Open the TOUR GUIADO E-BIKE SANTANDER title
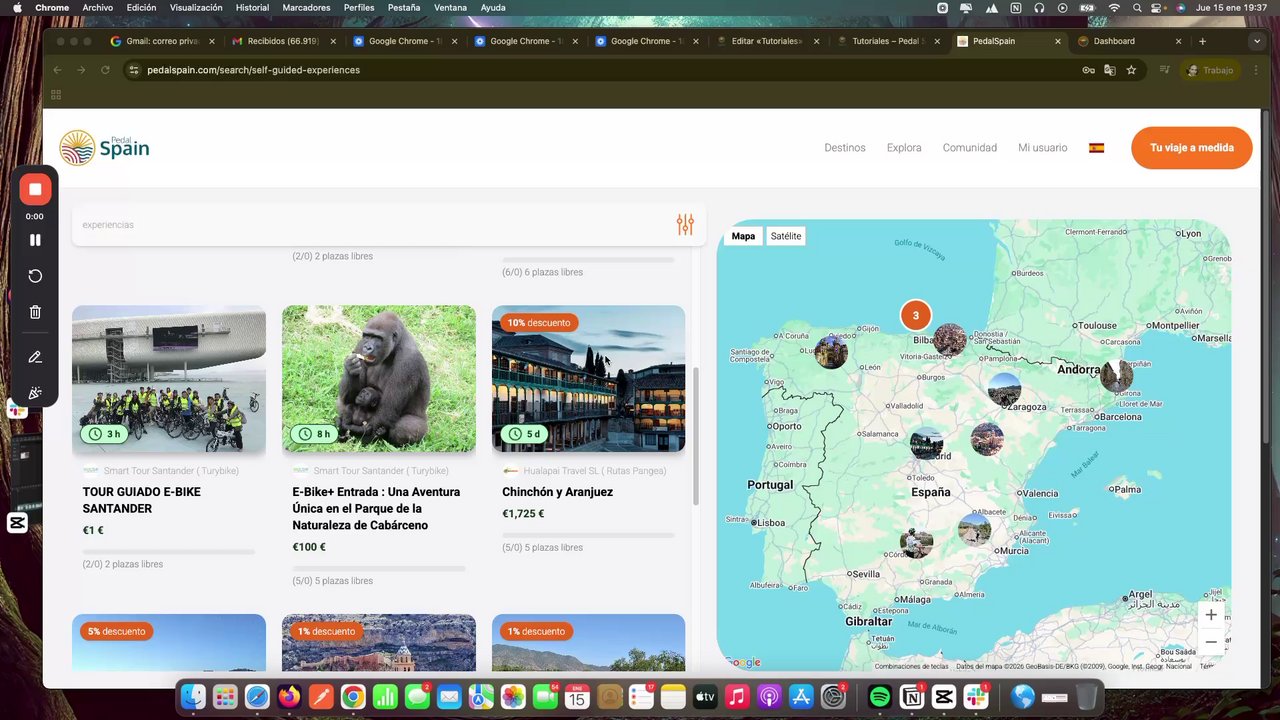 click(142, 500)
